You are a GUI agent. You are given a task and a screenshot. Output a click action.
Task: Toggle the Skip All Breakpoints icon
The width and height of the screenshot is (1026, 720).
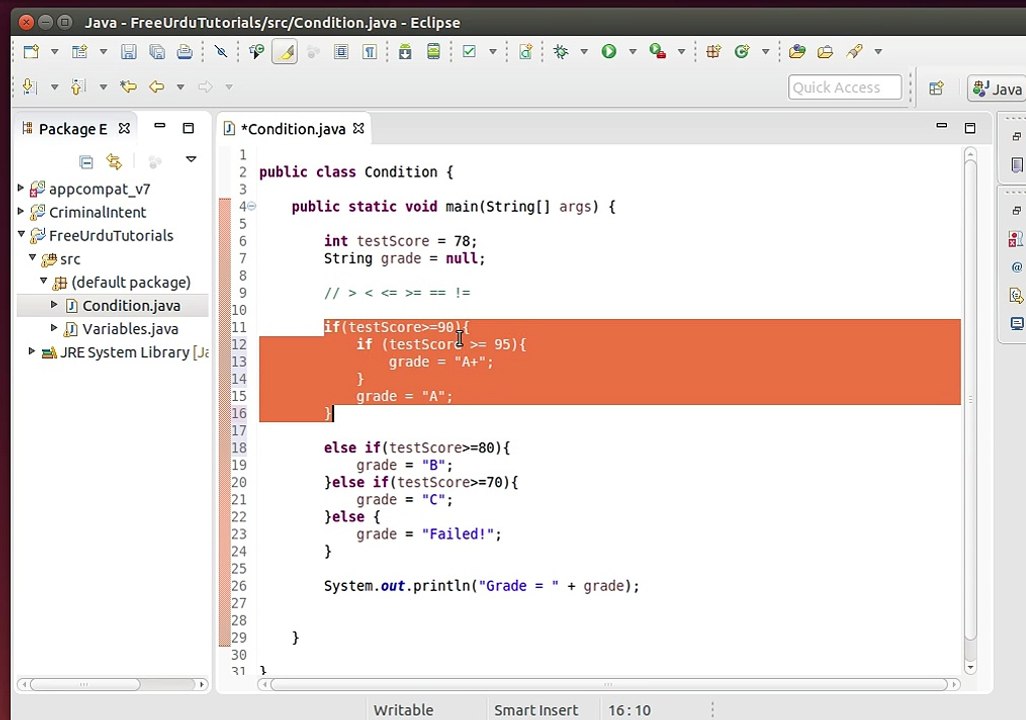click(221, 51)
